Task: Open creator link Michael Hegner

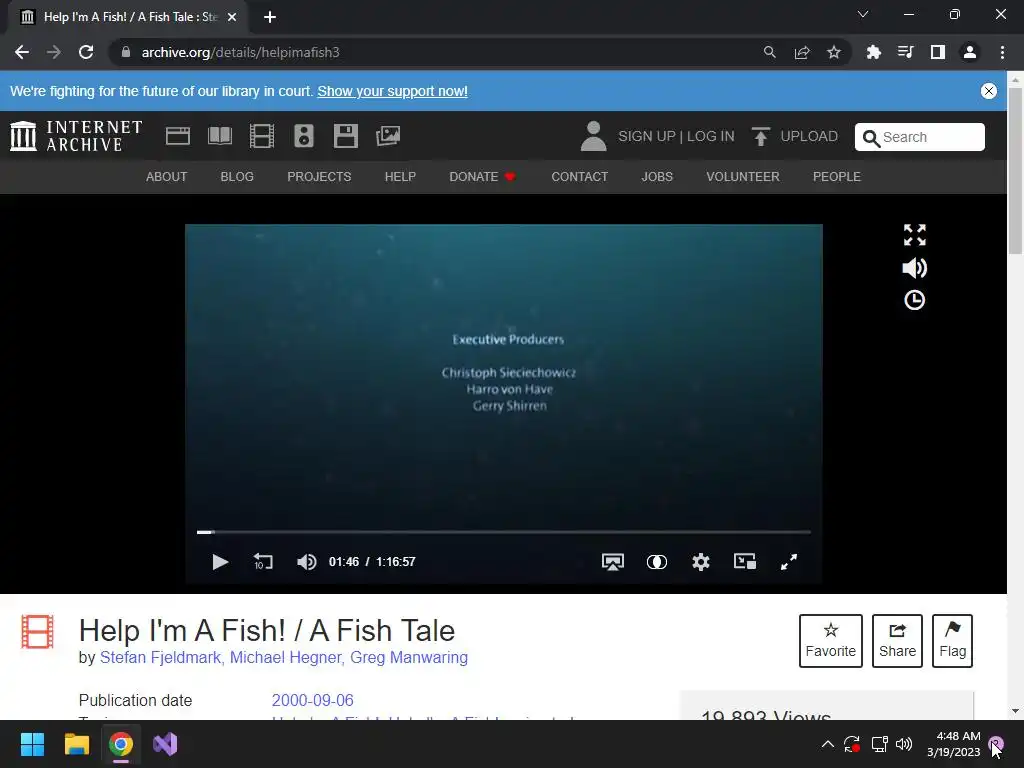Action: coord(286,658)
